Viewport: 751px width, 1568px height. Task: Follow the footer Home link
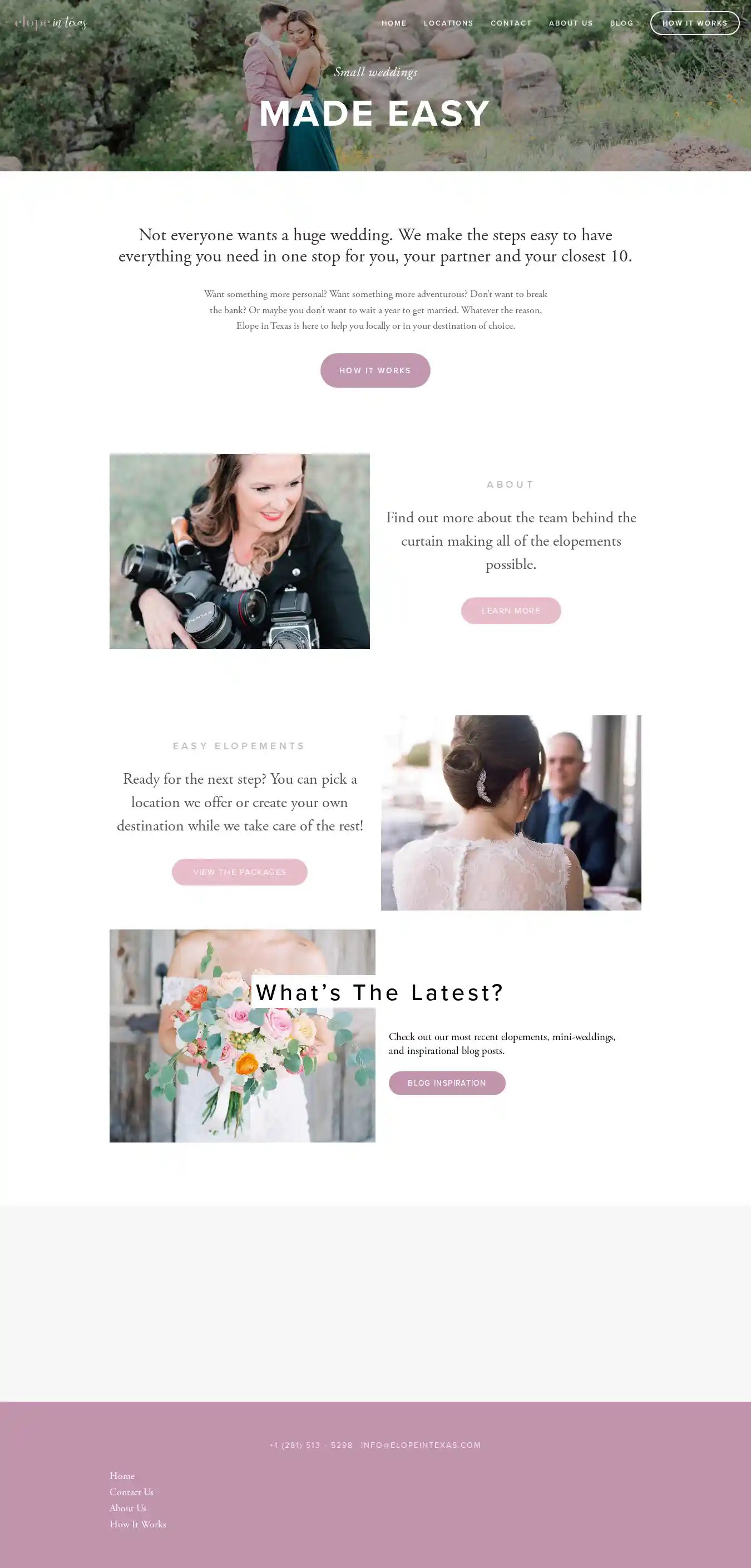[122, 1476]
